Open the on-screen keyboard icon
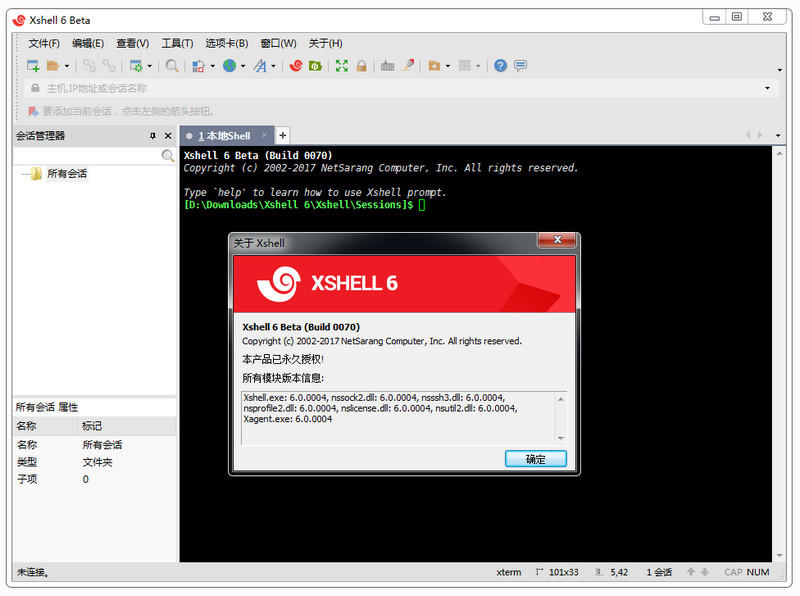 [388, 66]
